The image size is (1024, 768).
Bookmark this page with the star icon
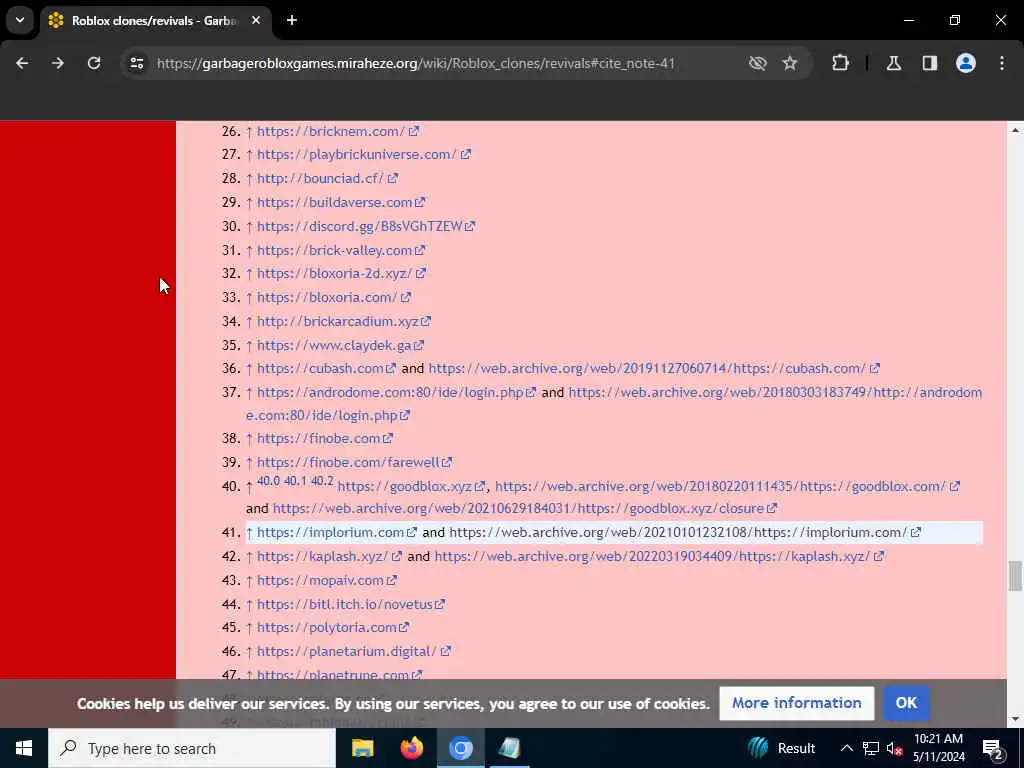(790, 63)
